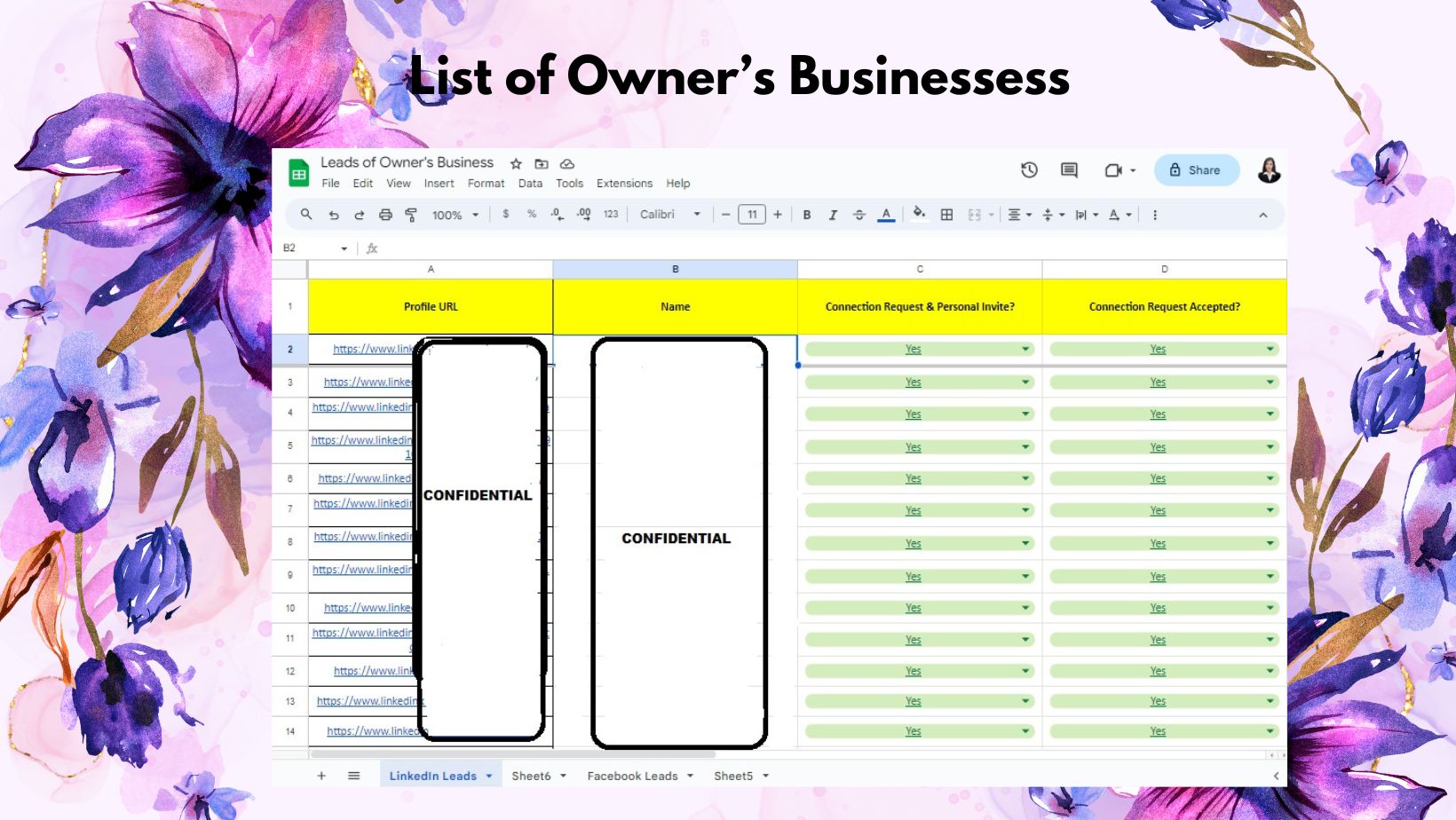1456x820 pixels.
Task: Open the Edit menu
Action: 363,184
